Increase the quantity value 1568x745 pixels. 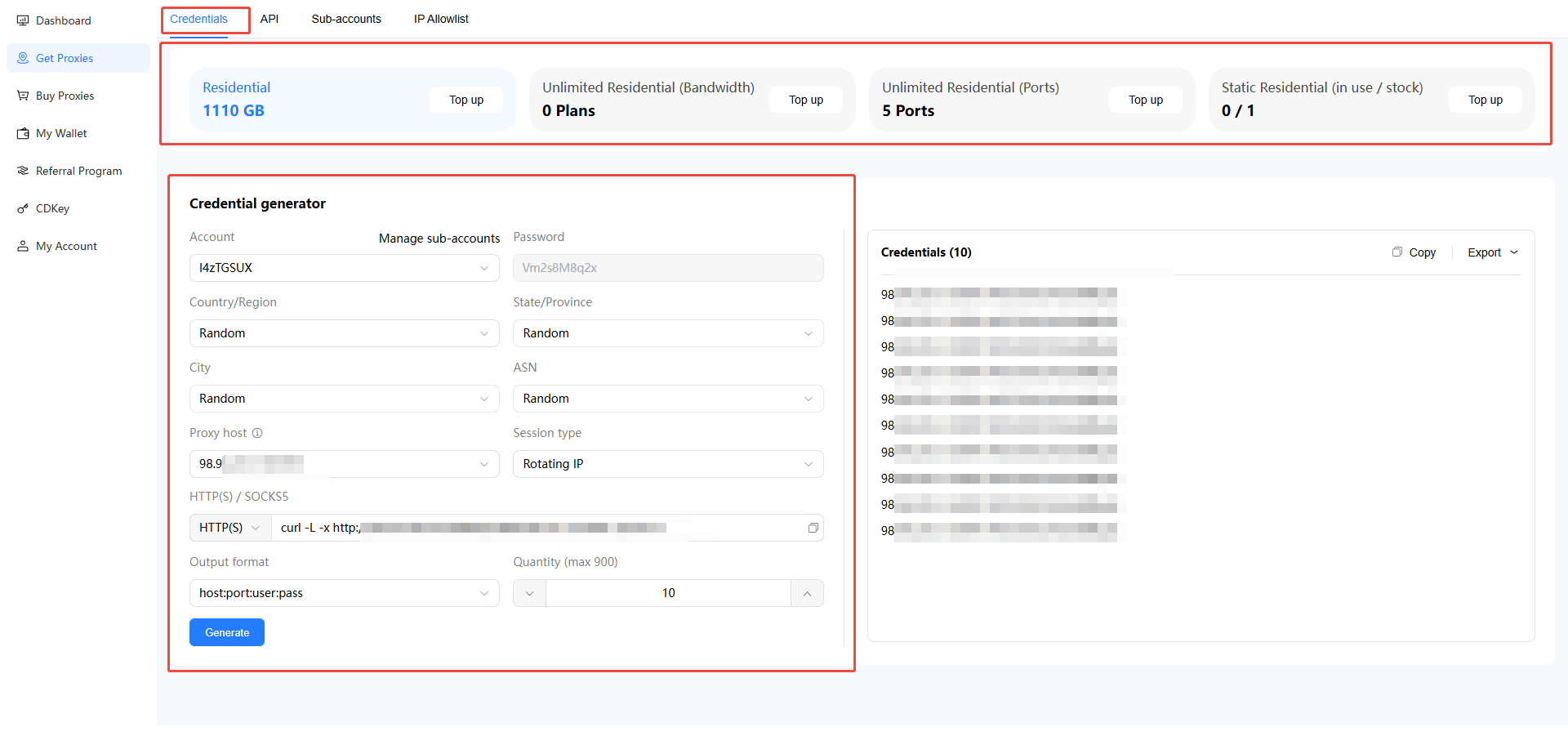tap(807, 593)
